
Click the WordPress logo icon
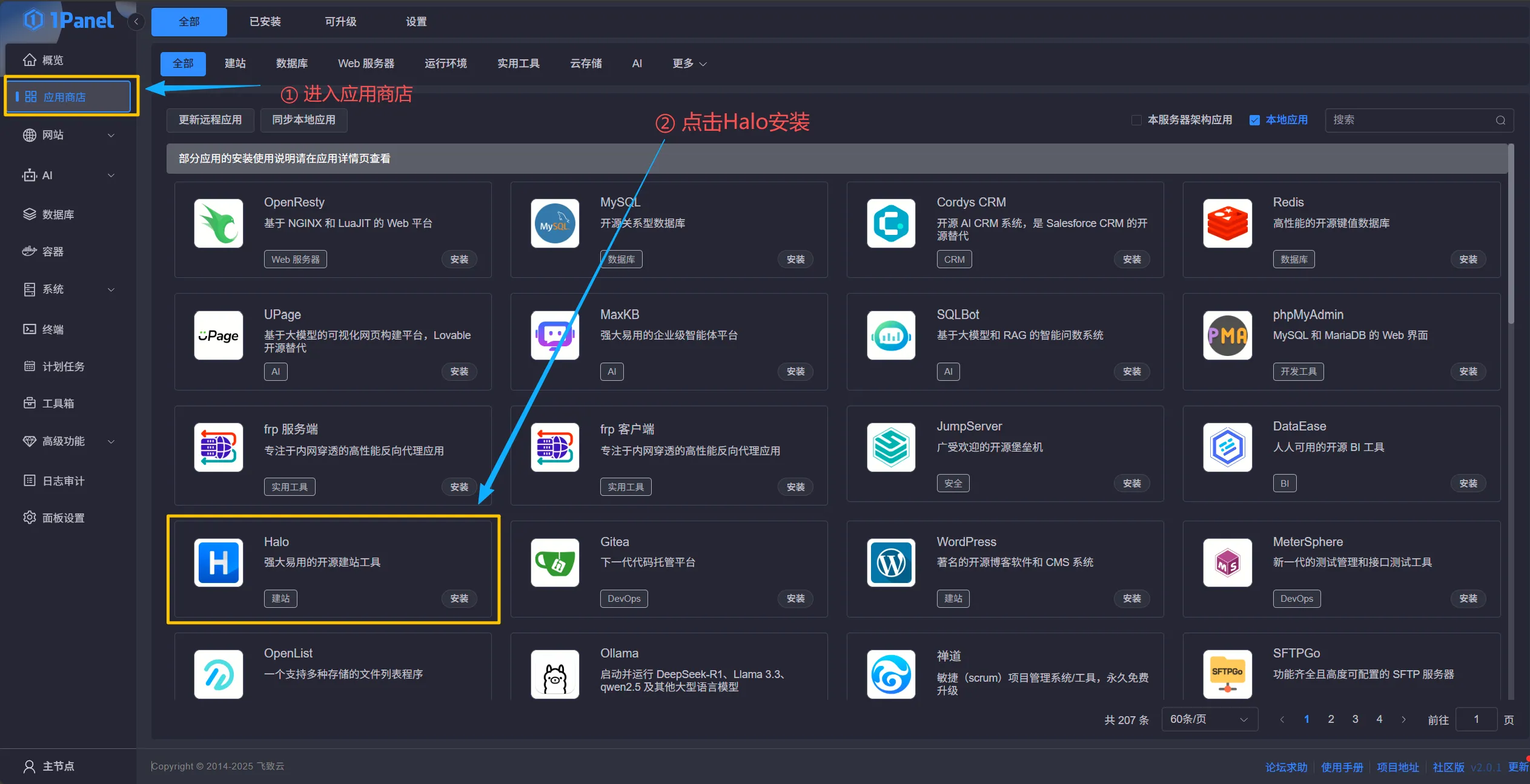tap(890, 562)
